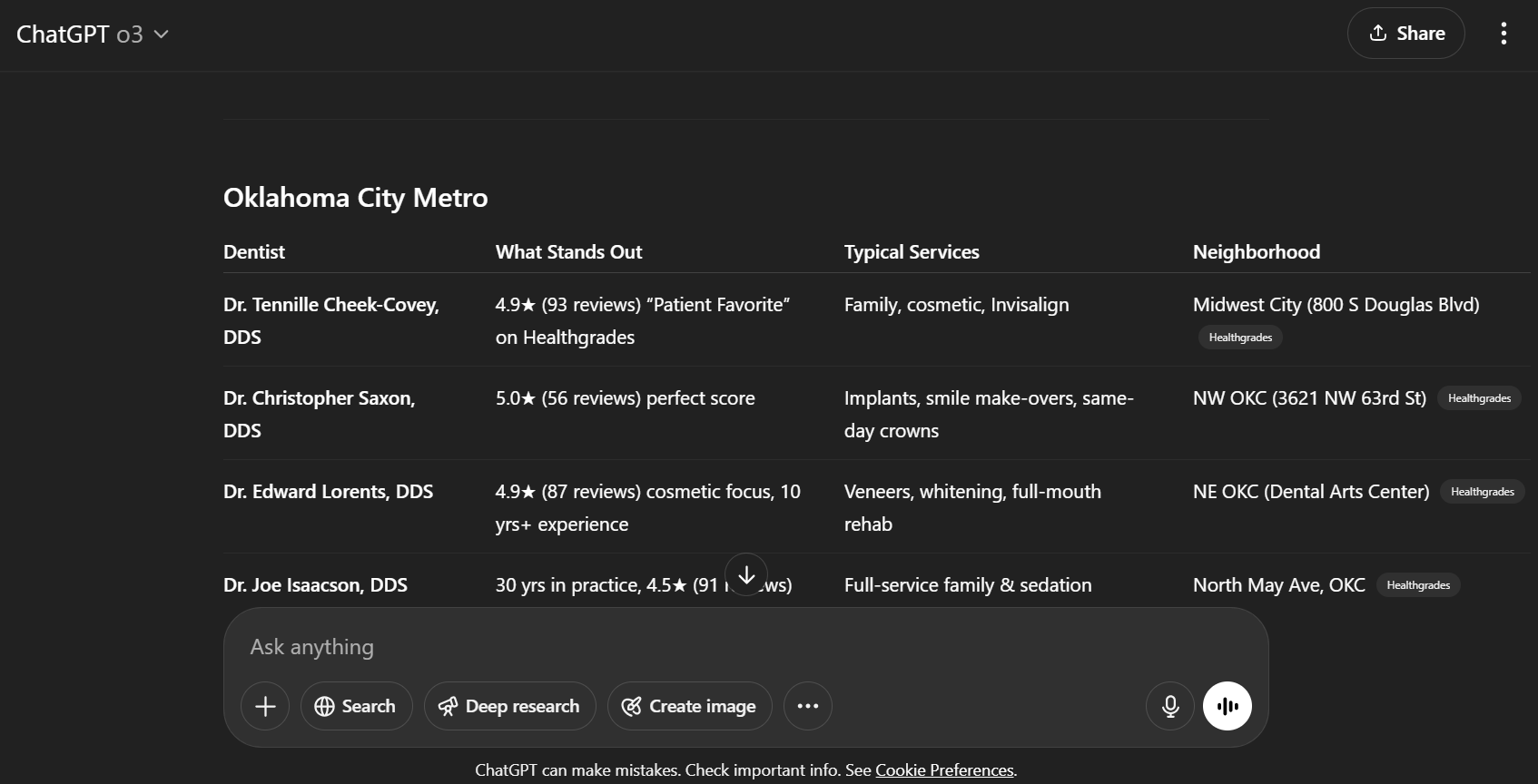Open Healthgrades chip beside North May Ave

pyautogui.click(x=1418, y=585)
